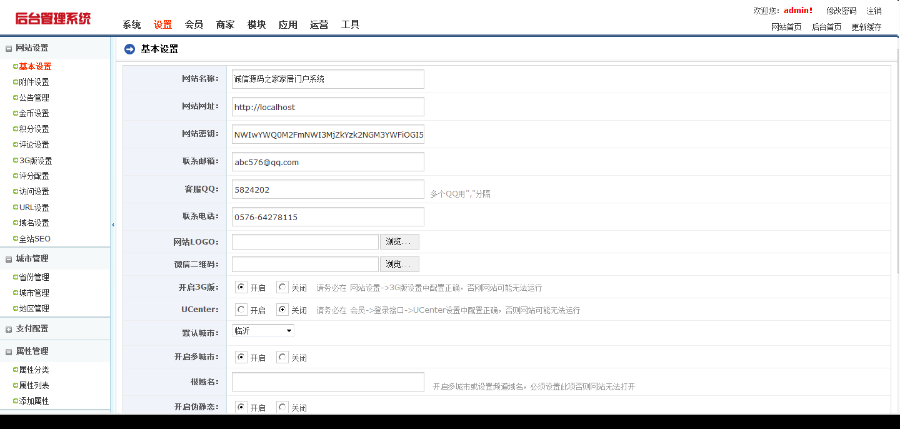900x429 pixels.
Task: Click the 微信二维码 file path field
Action: click(x=305, y=264)
